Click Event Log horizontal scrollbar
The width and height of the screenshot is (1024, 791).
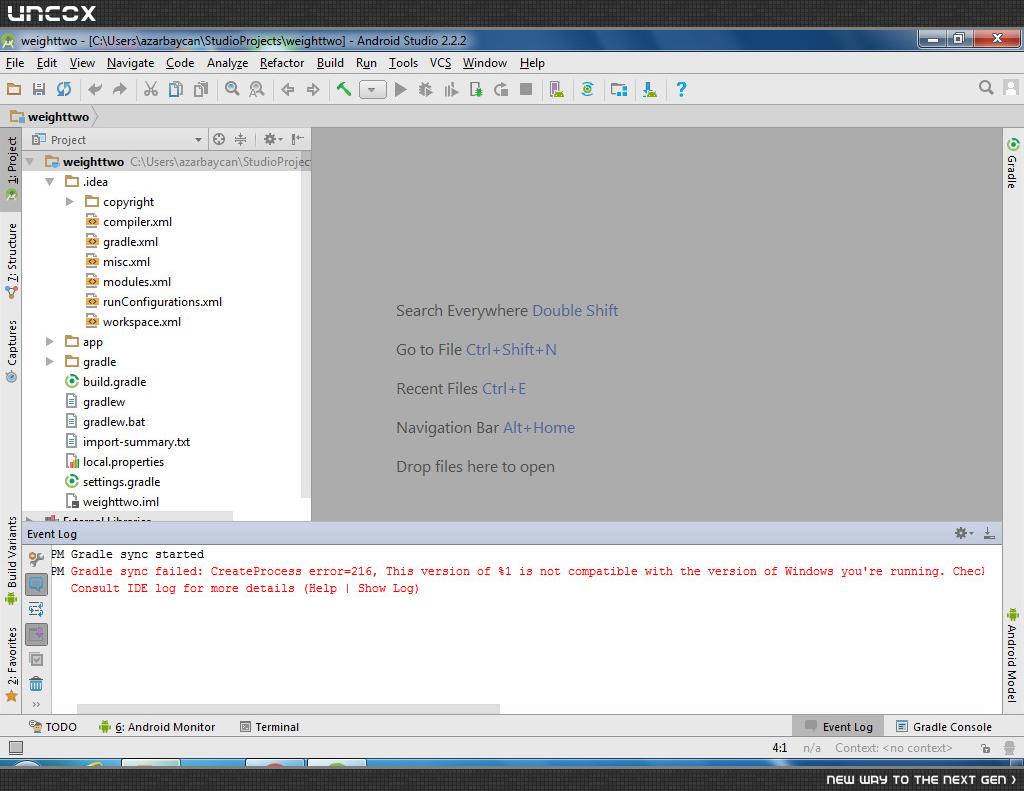coord(288,709)
